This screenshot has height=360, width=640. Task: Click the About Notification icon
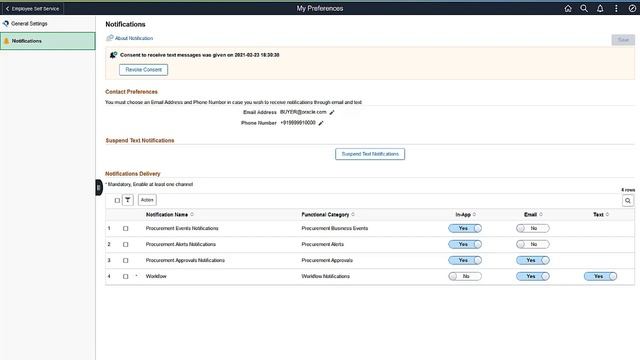[109, 38]
